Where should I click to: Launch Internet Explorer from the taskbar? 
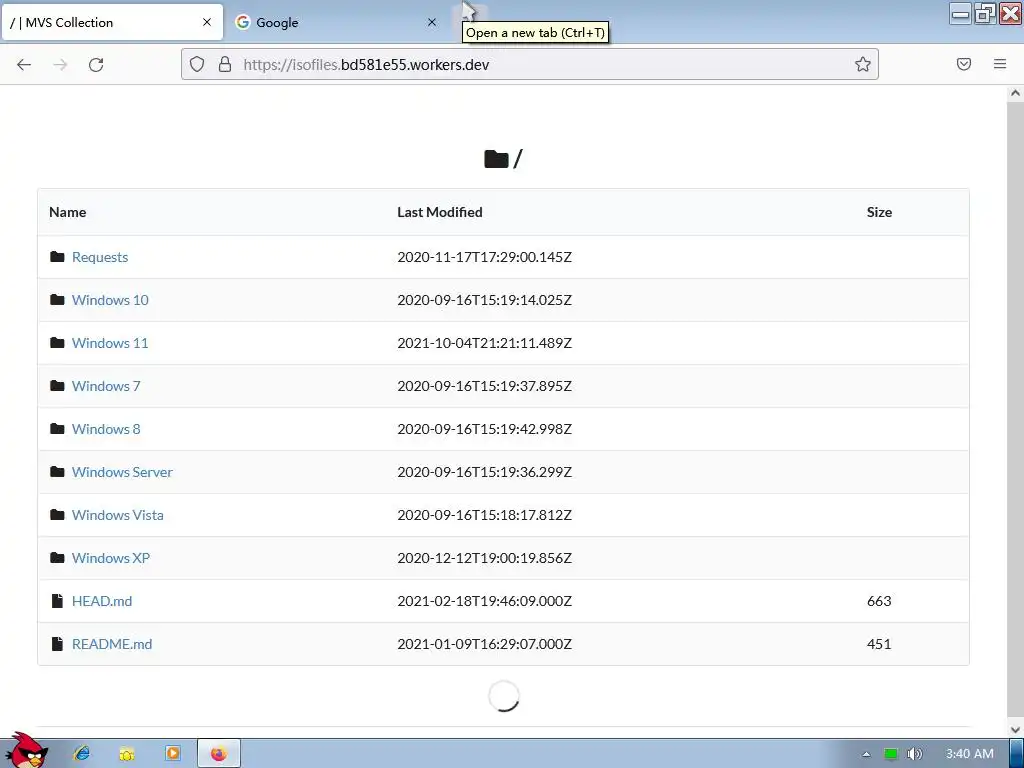point(82,754)
